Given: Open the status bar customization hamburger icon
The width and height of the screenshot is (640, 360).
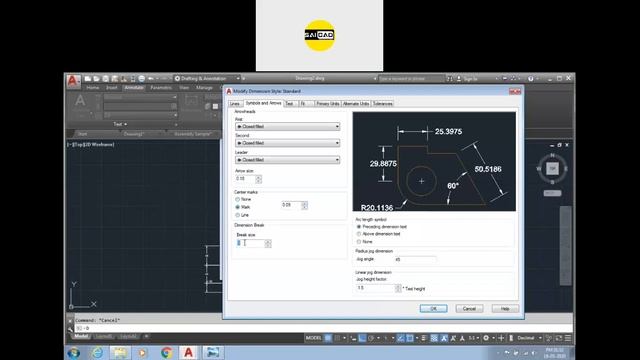Looking at the screenshot, I should point(568,338).
